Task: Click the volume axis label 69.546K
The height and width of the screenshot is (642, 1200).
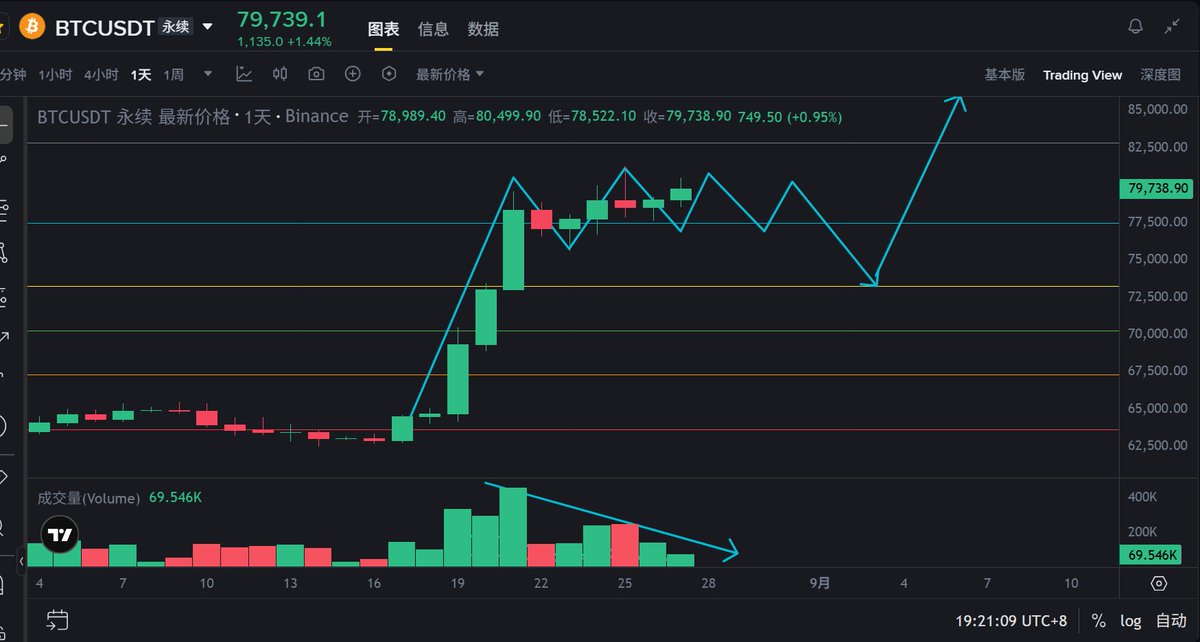Action: pyautogui.click(x=1151, y=555)
